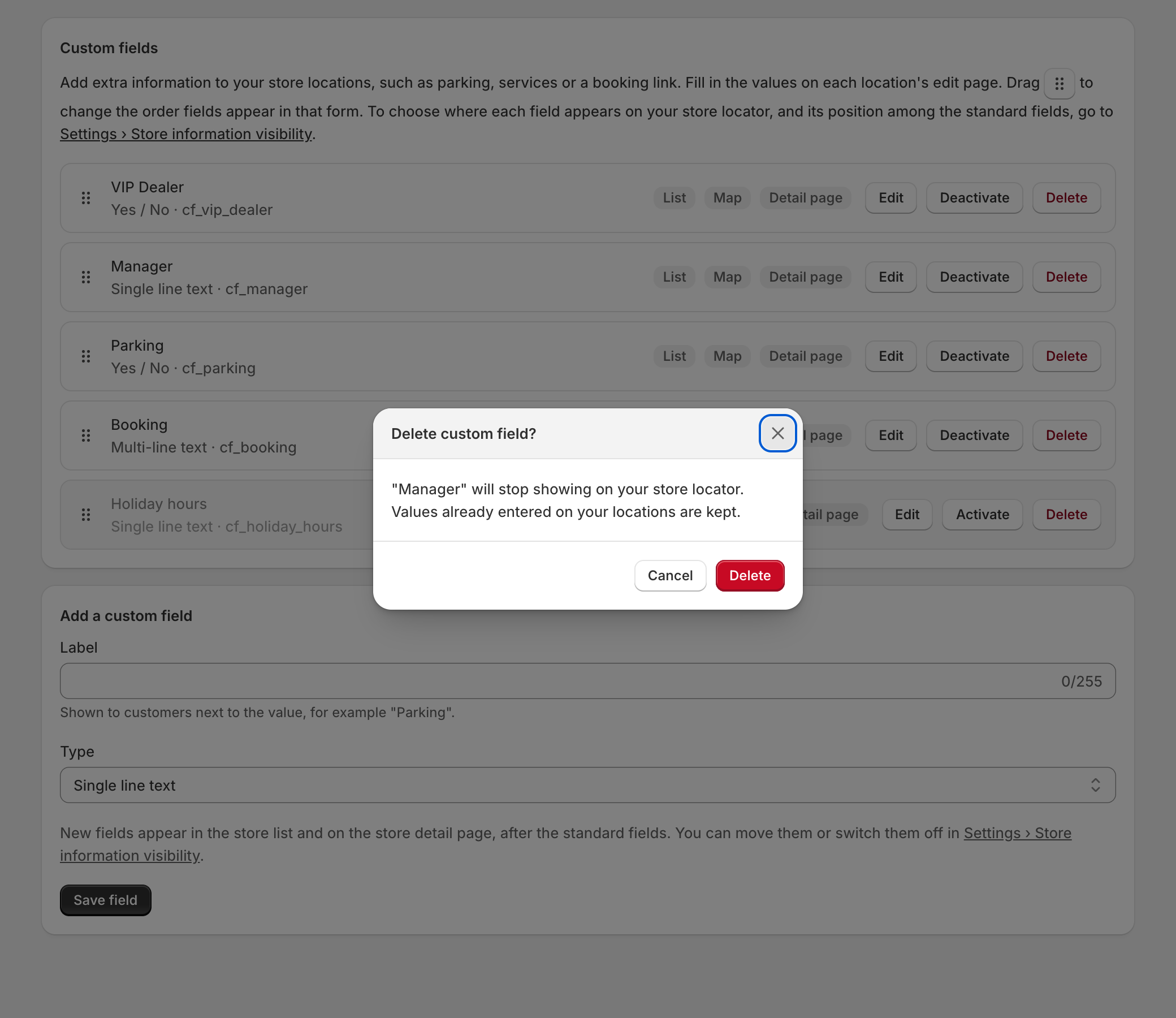Viewport: 1176px width, 1018px height.
Task: Delete the Parking field
Action: (x=1066, y=356)
